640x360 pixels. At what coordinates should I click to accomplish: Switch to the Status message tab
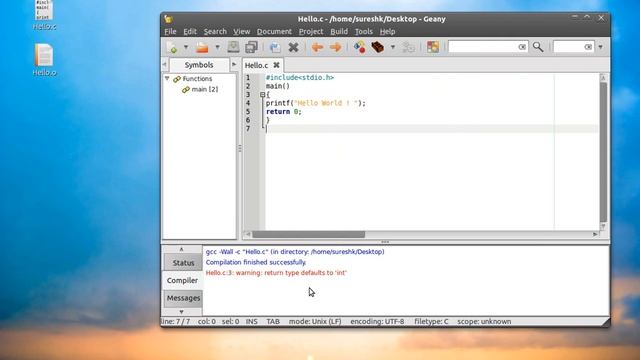[183, 263]
